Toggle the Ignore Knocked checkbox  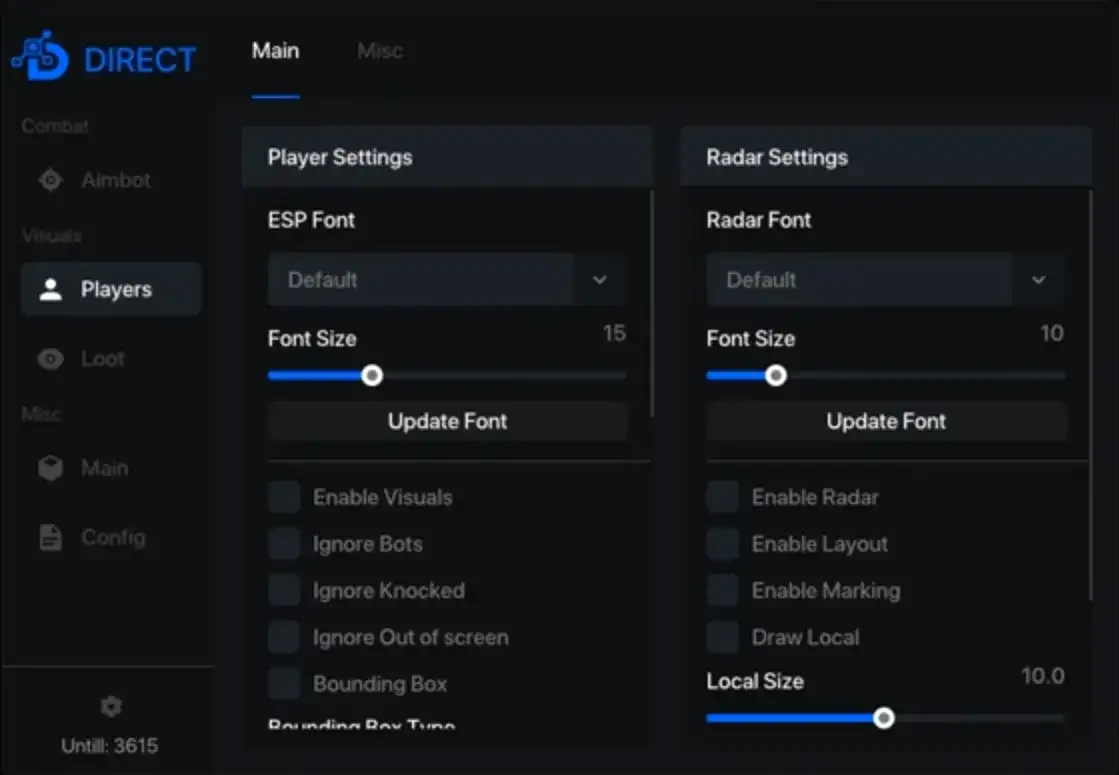click(x=285, y=591)
